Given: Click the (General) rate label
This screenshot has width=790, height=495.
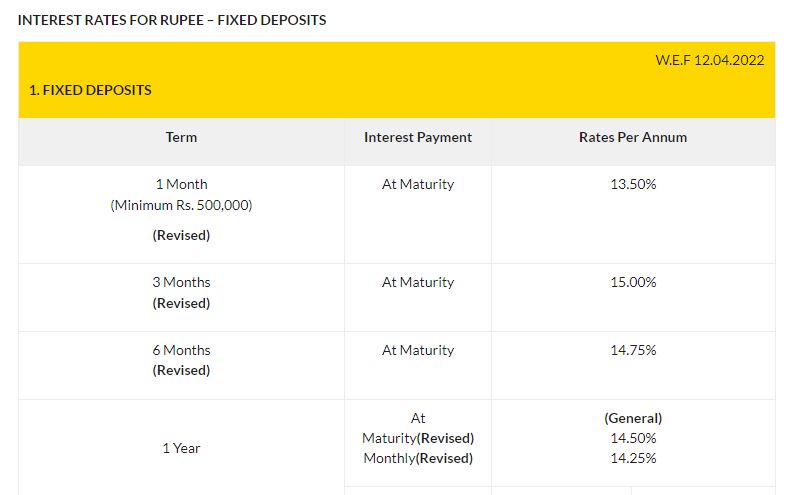Looking at the screenshot, I should [633, 418].
